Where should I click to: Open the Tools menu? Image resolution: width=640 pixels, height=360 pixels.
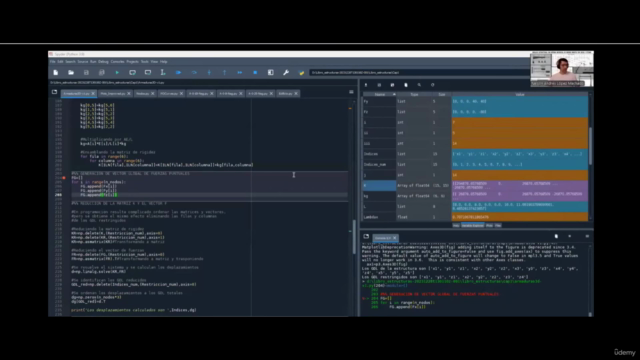click(144, 62)
